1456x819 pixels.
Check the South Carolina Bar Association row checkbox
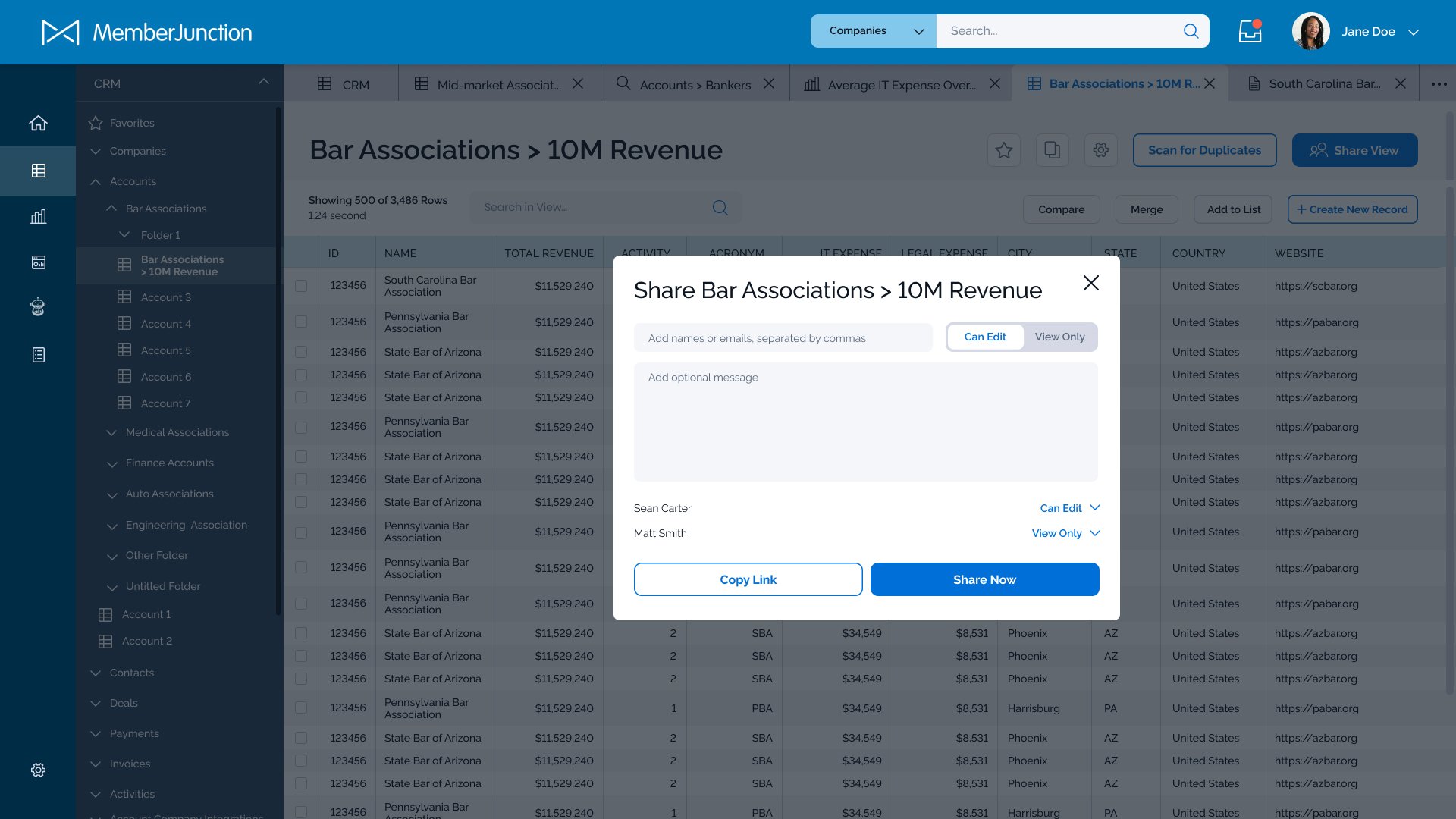(x=301, y=286)
